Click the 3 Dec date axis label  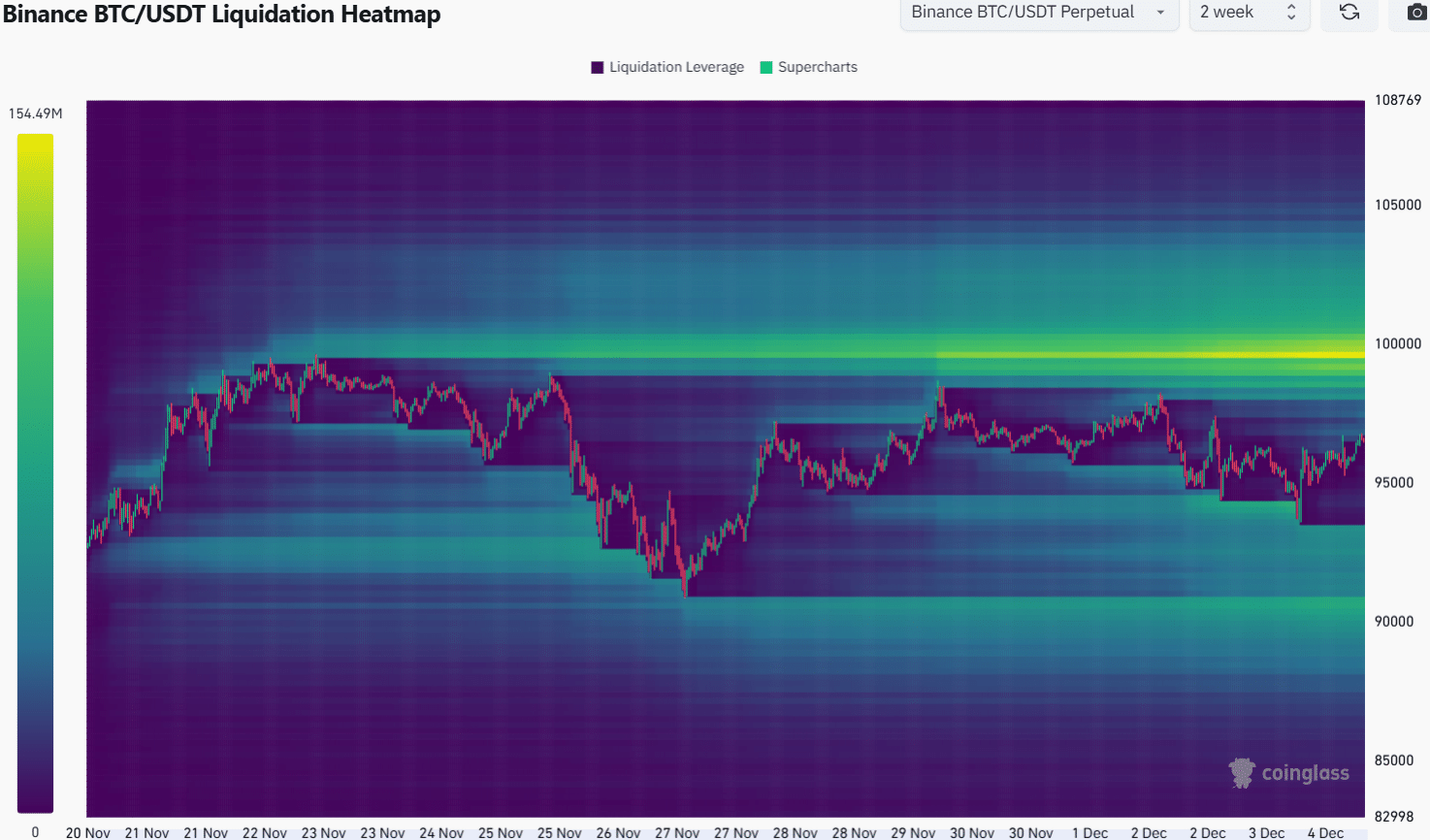point(1266,832)
